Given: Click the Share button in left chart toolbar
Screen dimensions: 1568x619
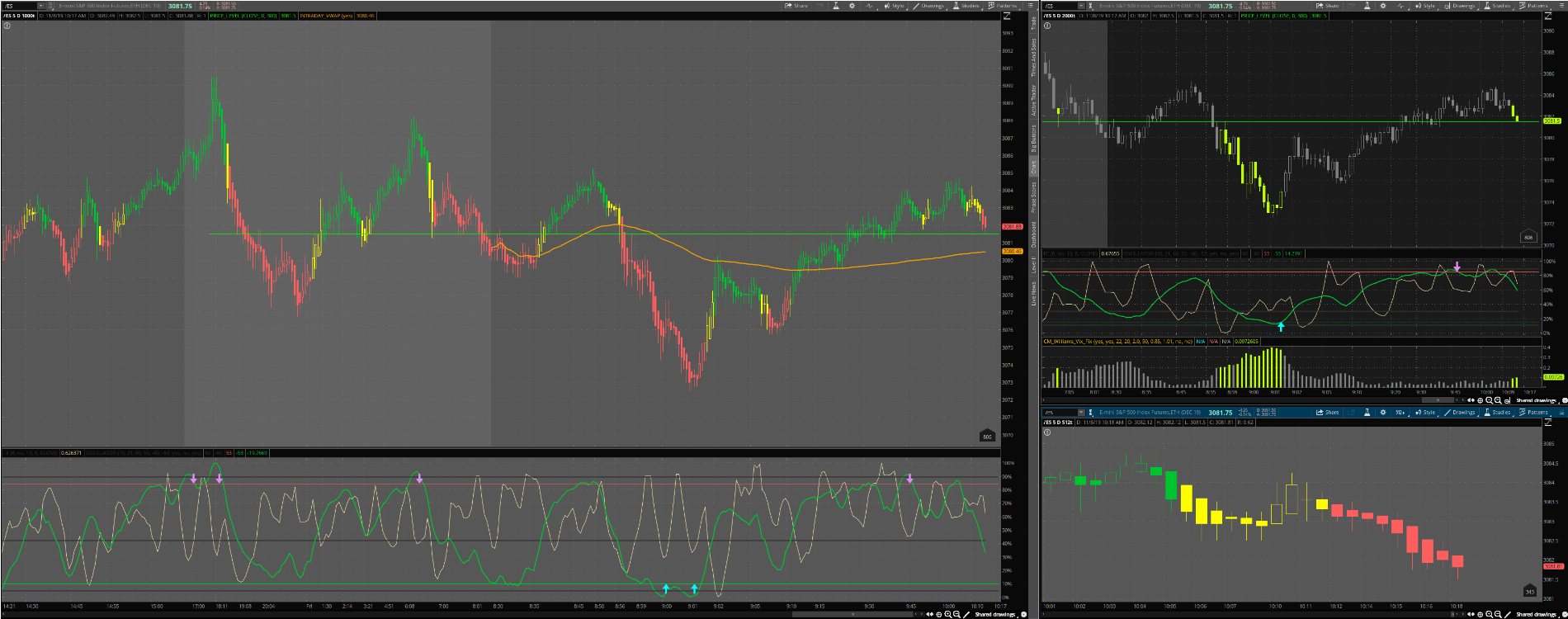Looking at the screenshot, I should tap(796, 6).
